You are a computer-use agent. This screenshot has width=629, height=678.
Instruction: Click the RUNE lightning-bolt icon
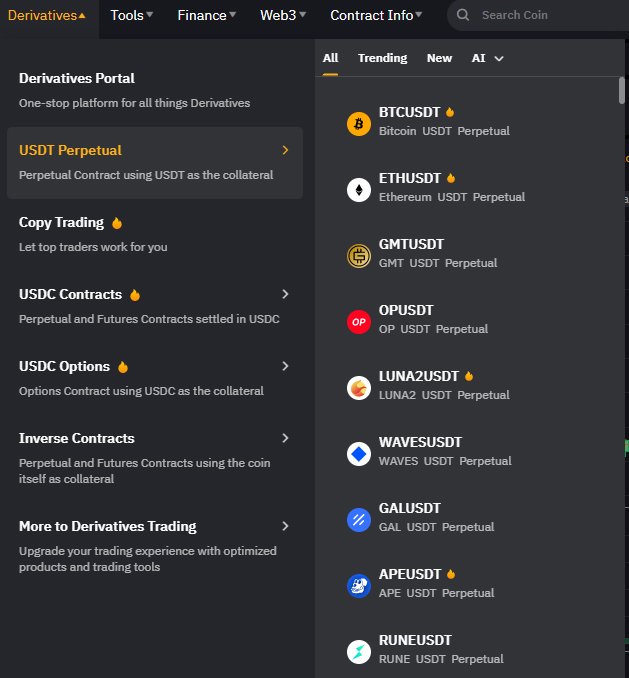(x=359, y=652)
